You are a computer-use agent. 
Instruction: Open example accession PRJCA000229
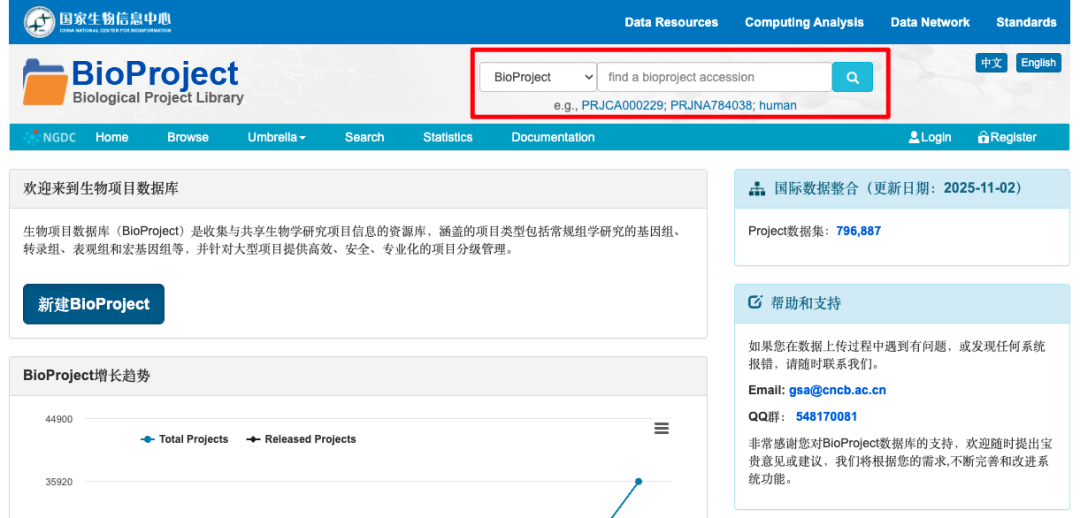coord(623,105)
